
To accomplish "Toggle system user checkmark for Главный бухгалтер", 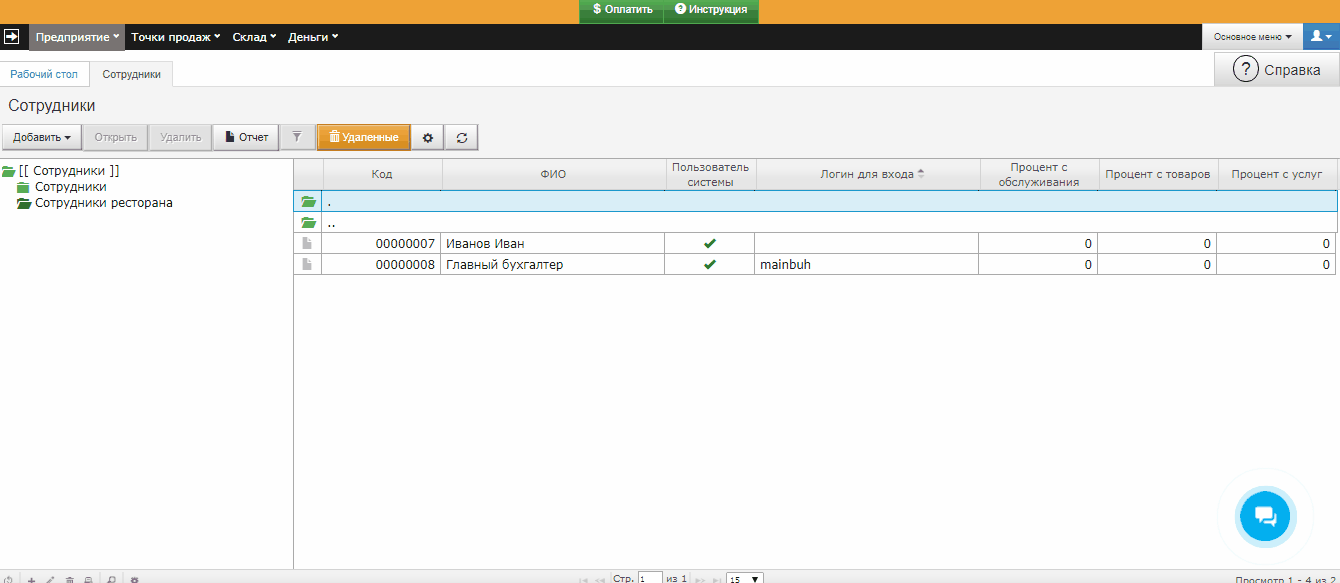I will click(x=710, y=265).
